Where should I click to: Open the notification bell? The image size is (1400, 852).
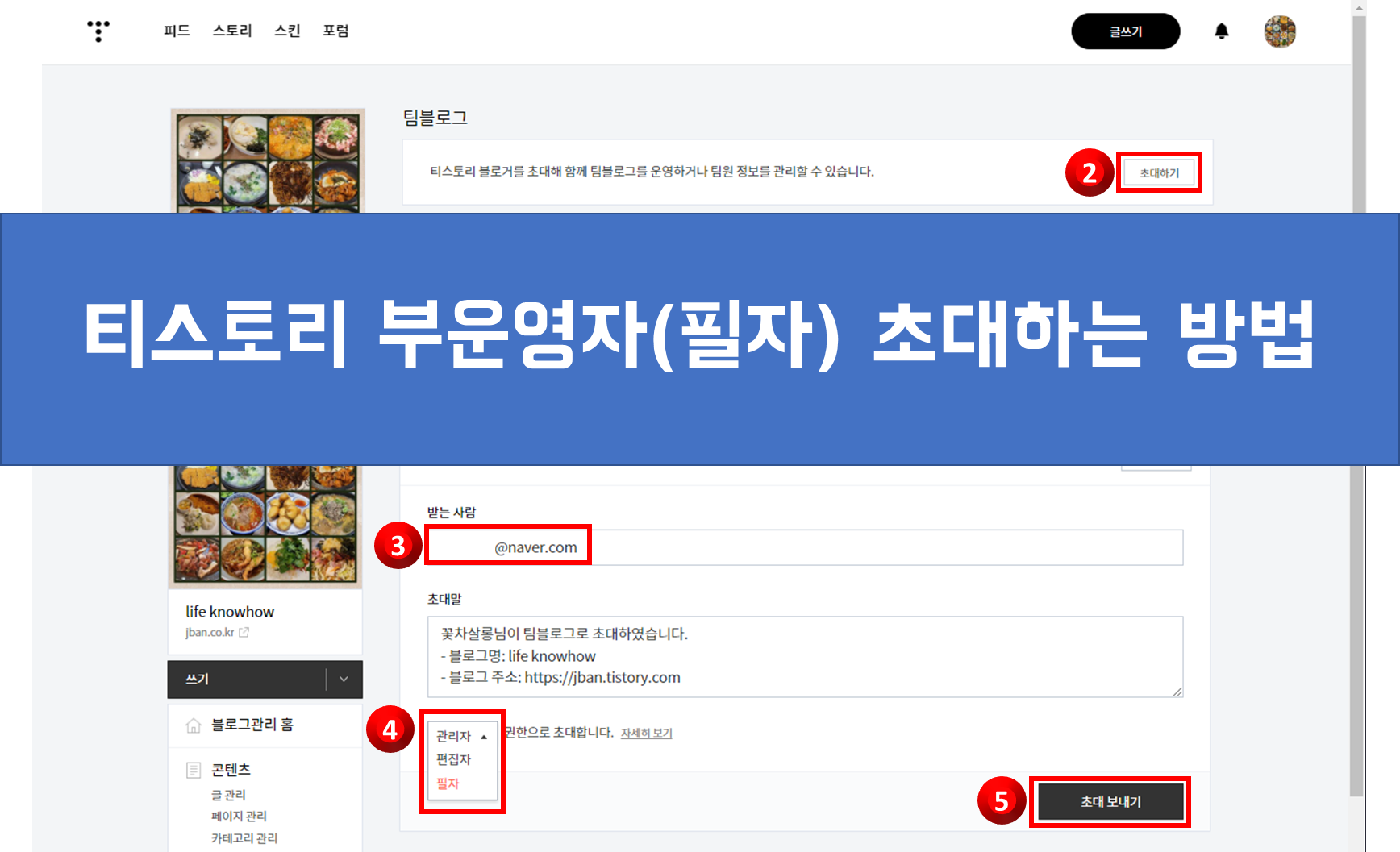(x=1222, y=31)
